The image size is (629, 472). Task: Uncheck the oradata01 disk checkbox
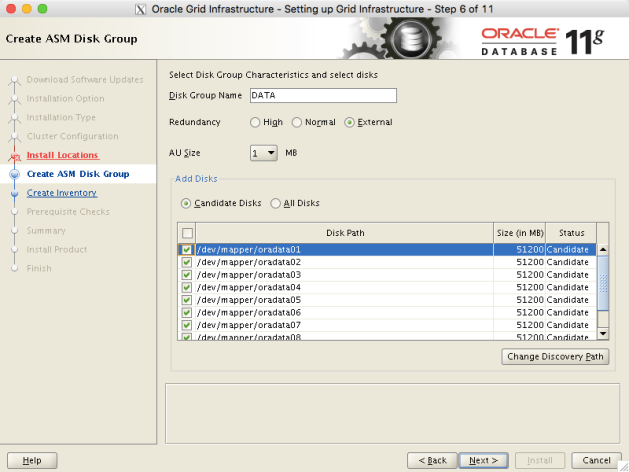coord(187,249)
